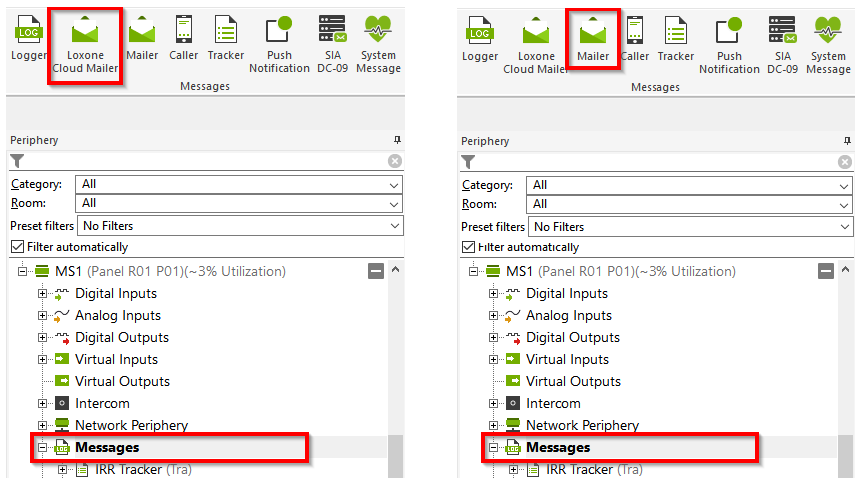Click System Message icon in right panel
859x482 pixels.
click(828, 46)
